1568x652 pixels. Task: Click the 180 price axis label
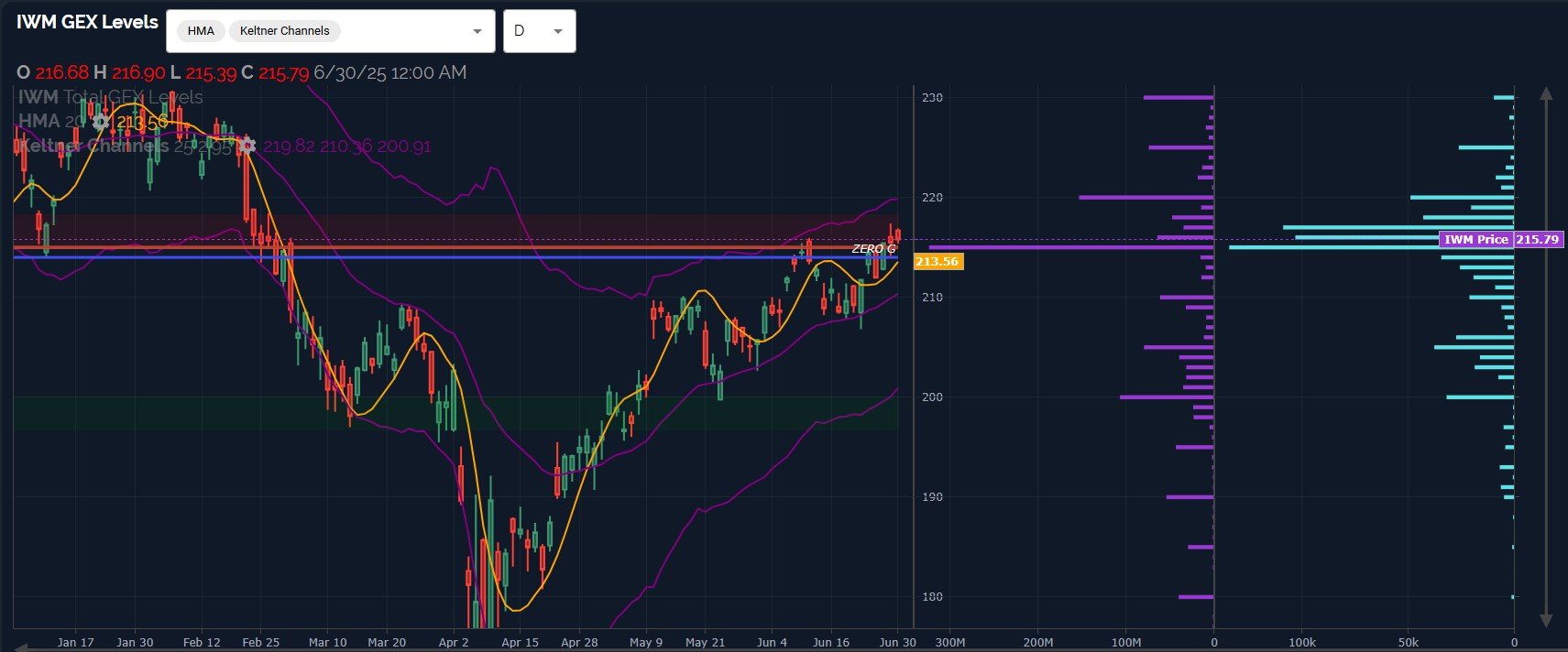tap(932, 596)
